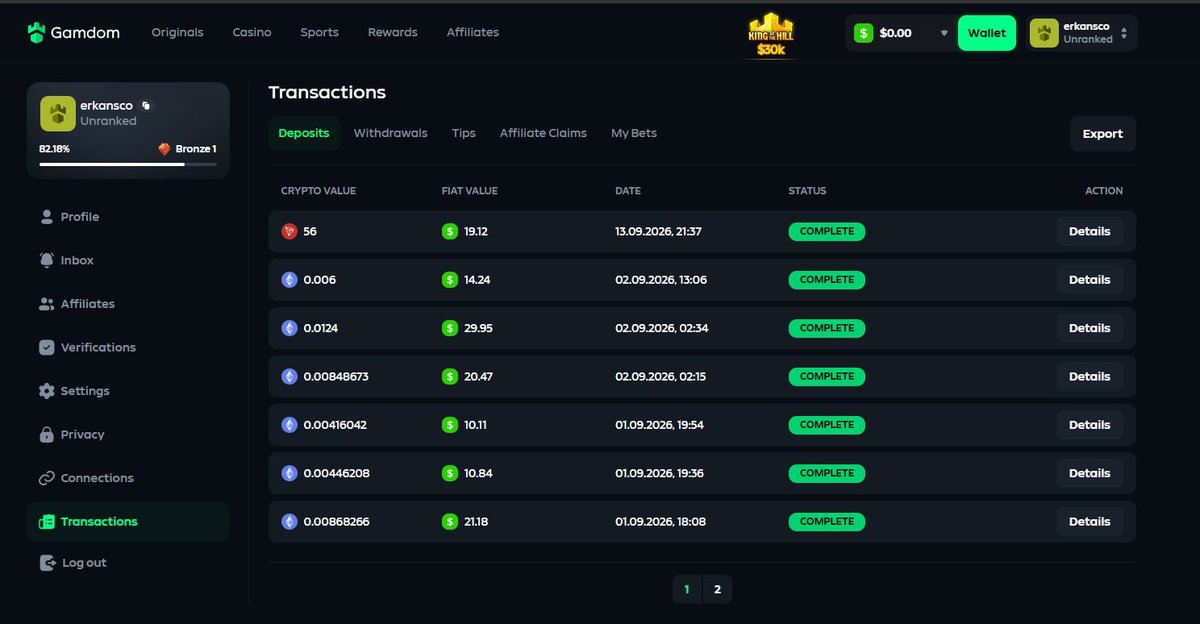1200x624 pixels.
Task: Click the Profile person icon
Action: [46, 217]
